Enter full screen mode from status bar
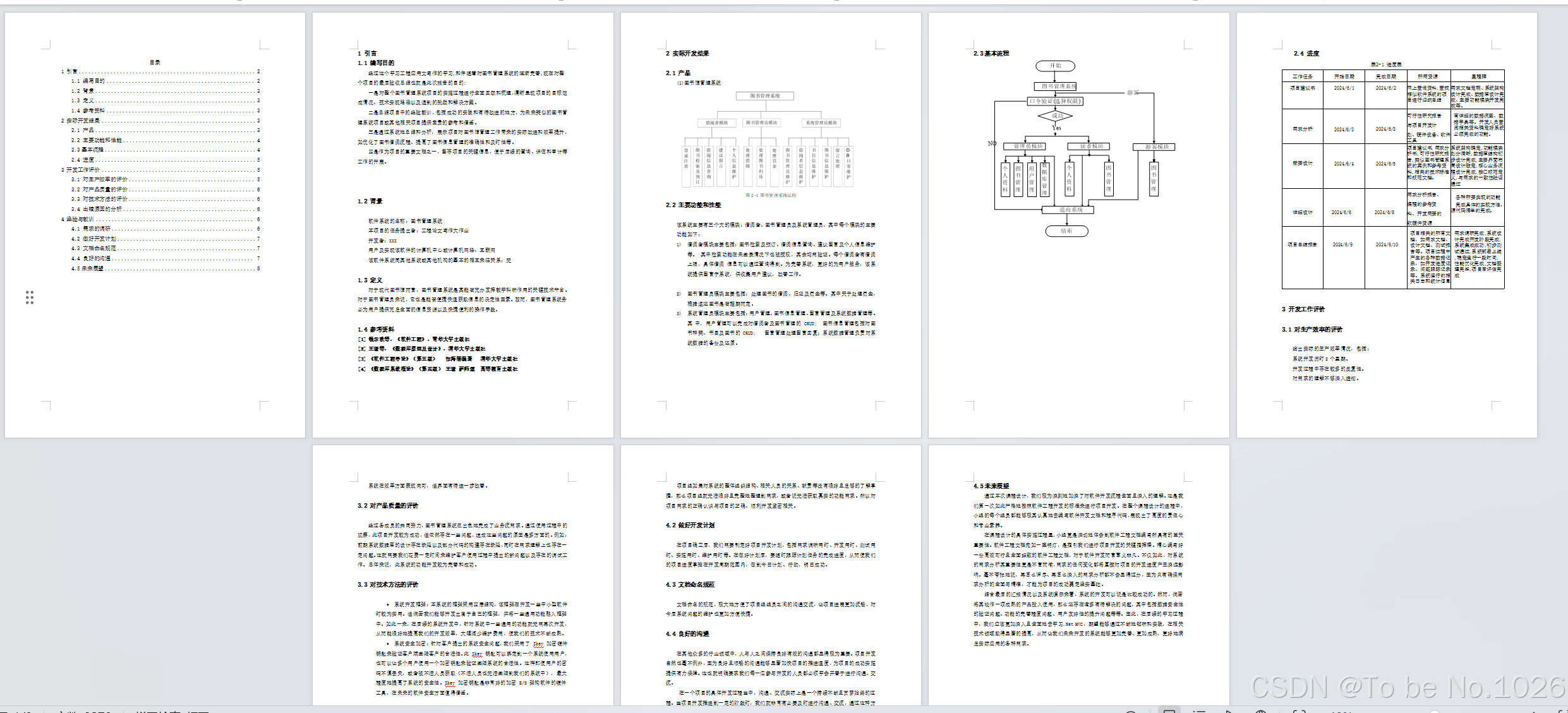 (1299, 712)
